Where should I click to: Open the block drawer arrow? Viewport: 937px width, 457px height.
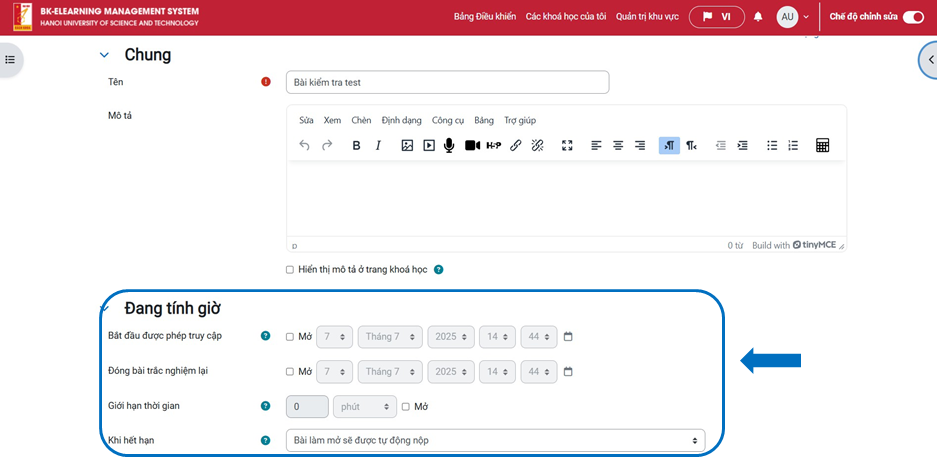[929, 60]
